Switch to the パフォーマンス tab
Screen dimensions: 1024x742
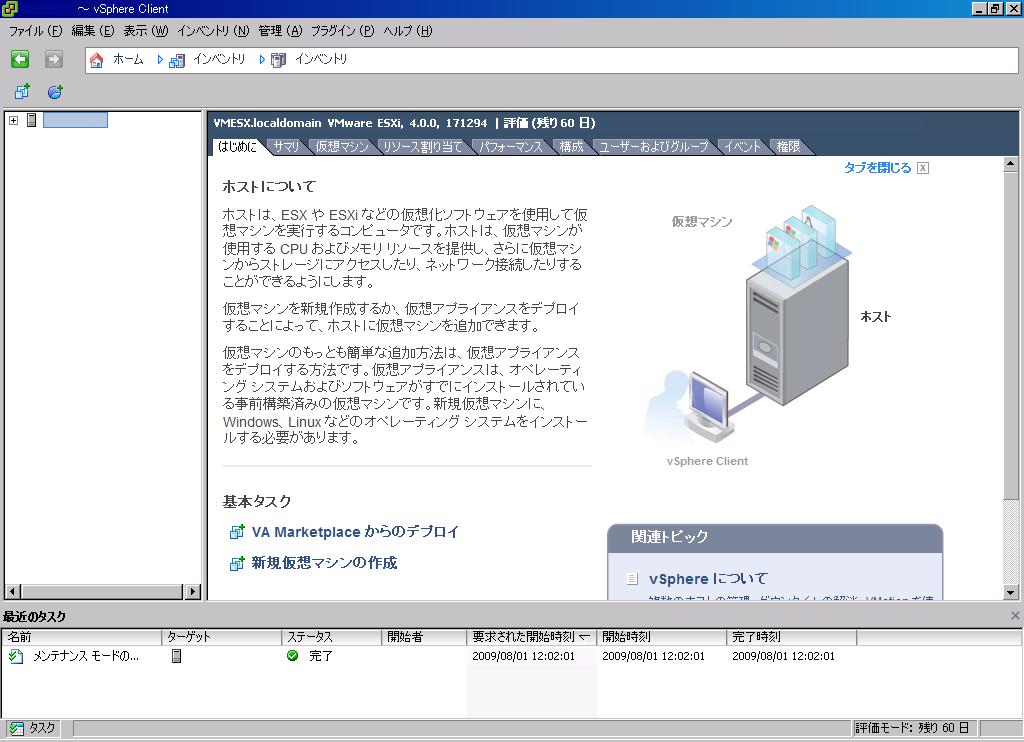pyautogui.click(x=511, y=146)
